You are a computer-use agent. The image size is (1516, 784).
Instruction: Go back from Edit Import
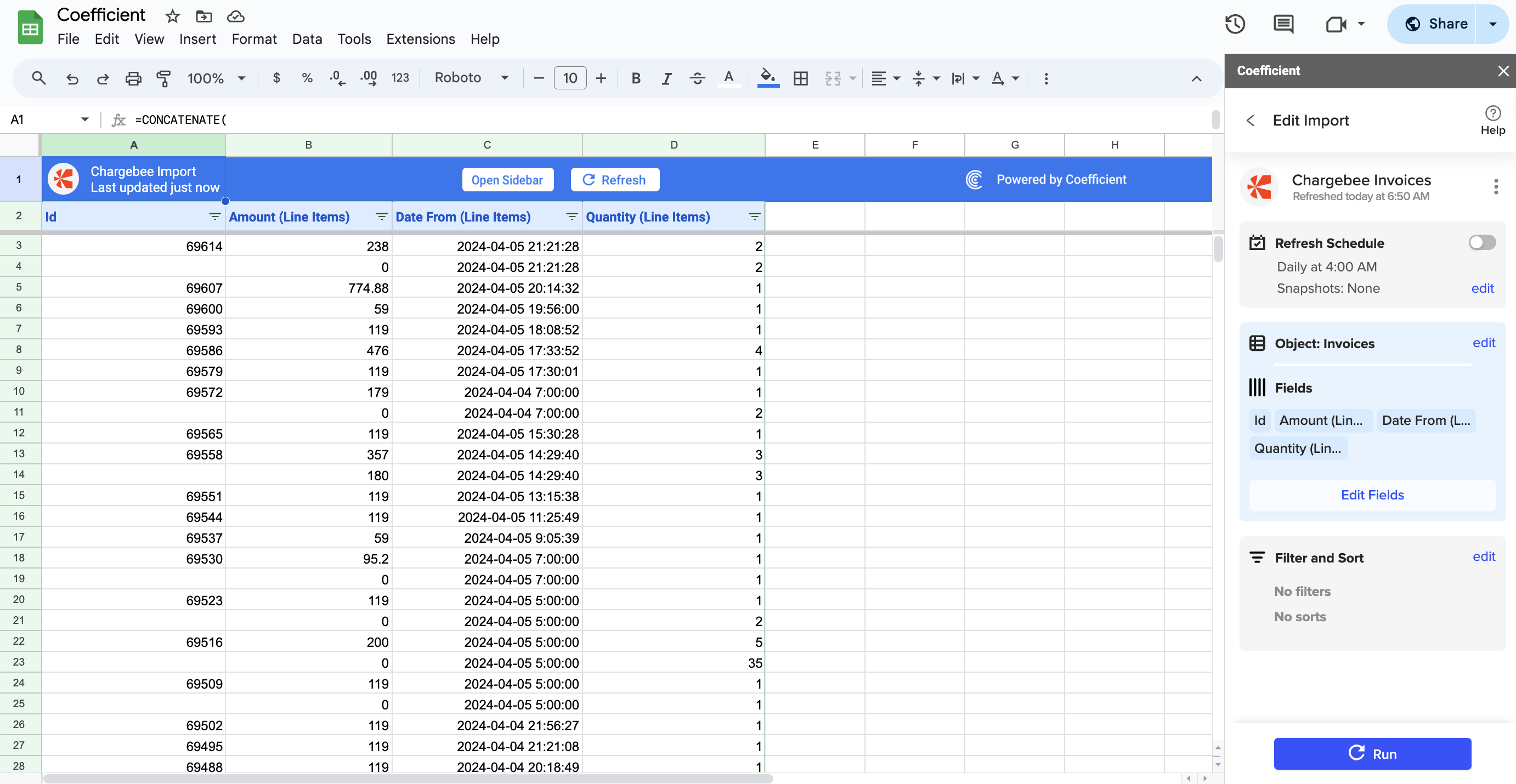tap(1251, 121)
